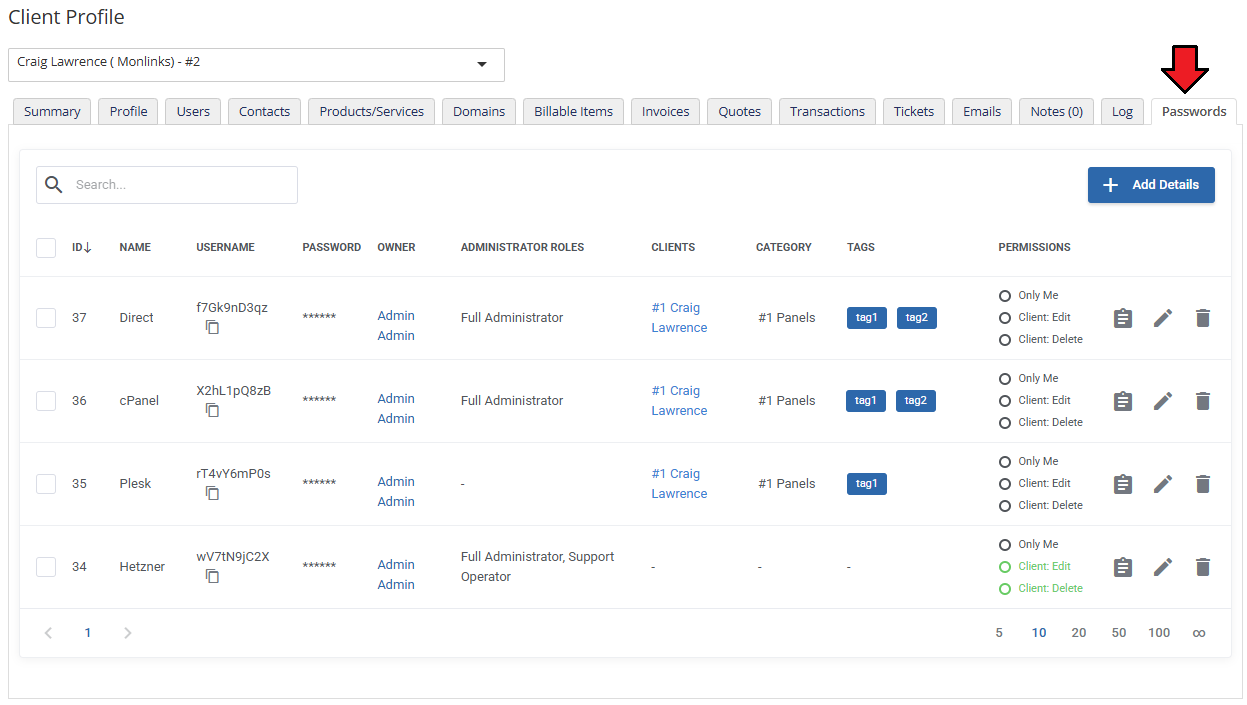
Task: Open clipboard details icon for Direct
Action: (1123, 318)
